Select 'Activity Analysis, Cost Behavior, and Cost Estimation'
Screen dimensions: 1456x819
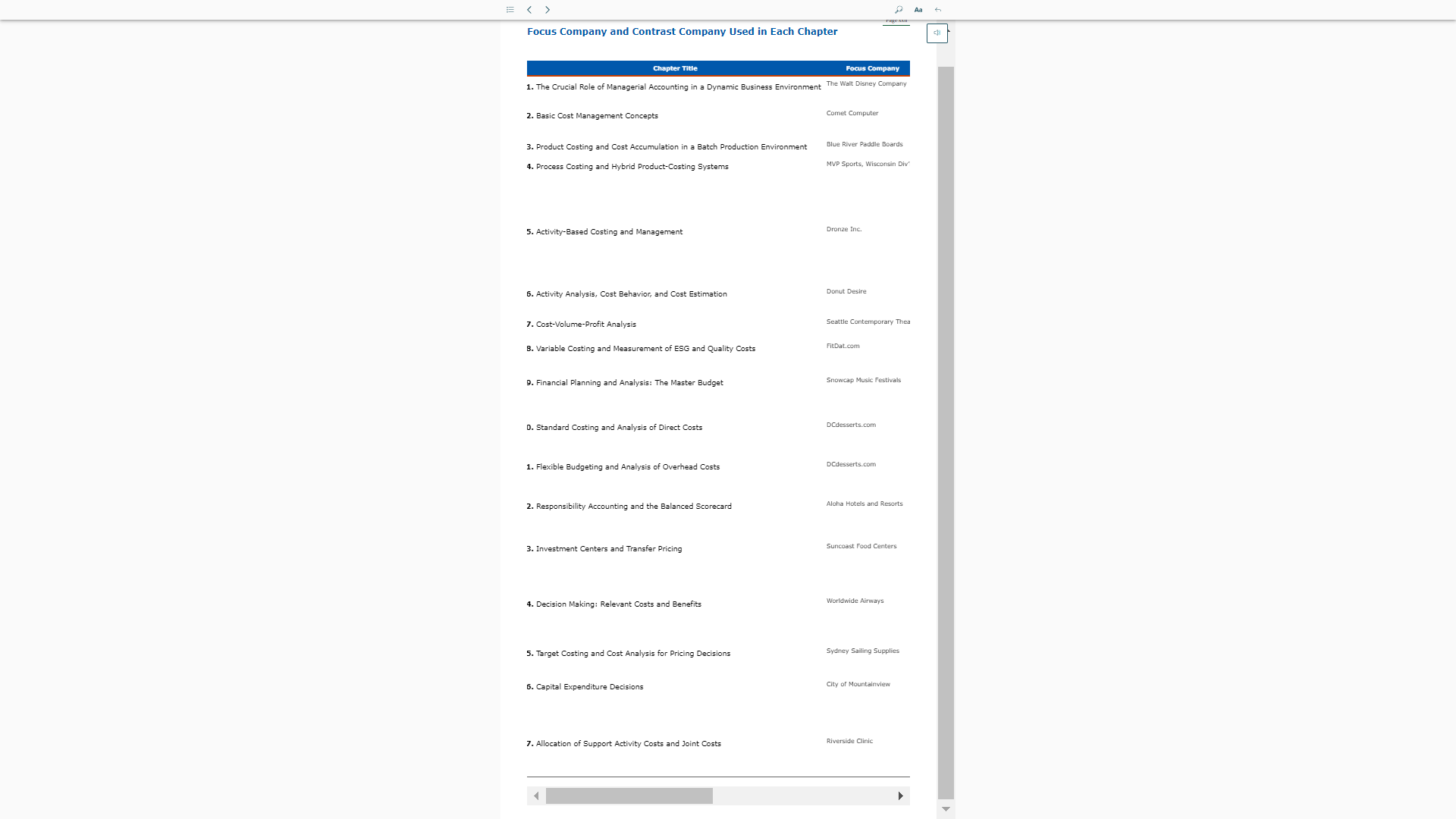(631, 294)
